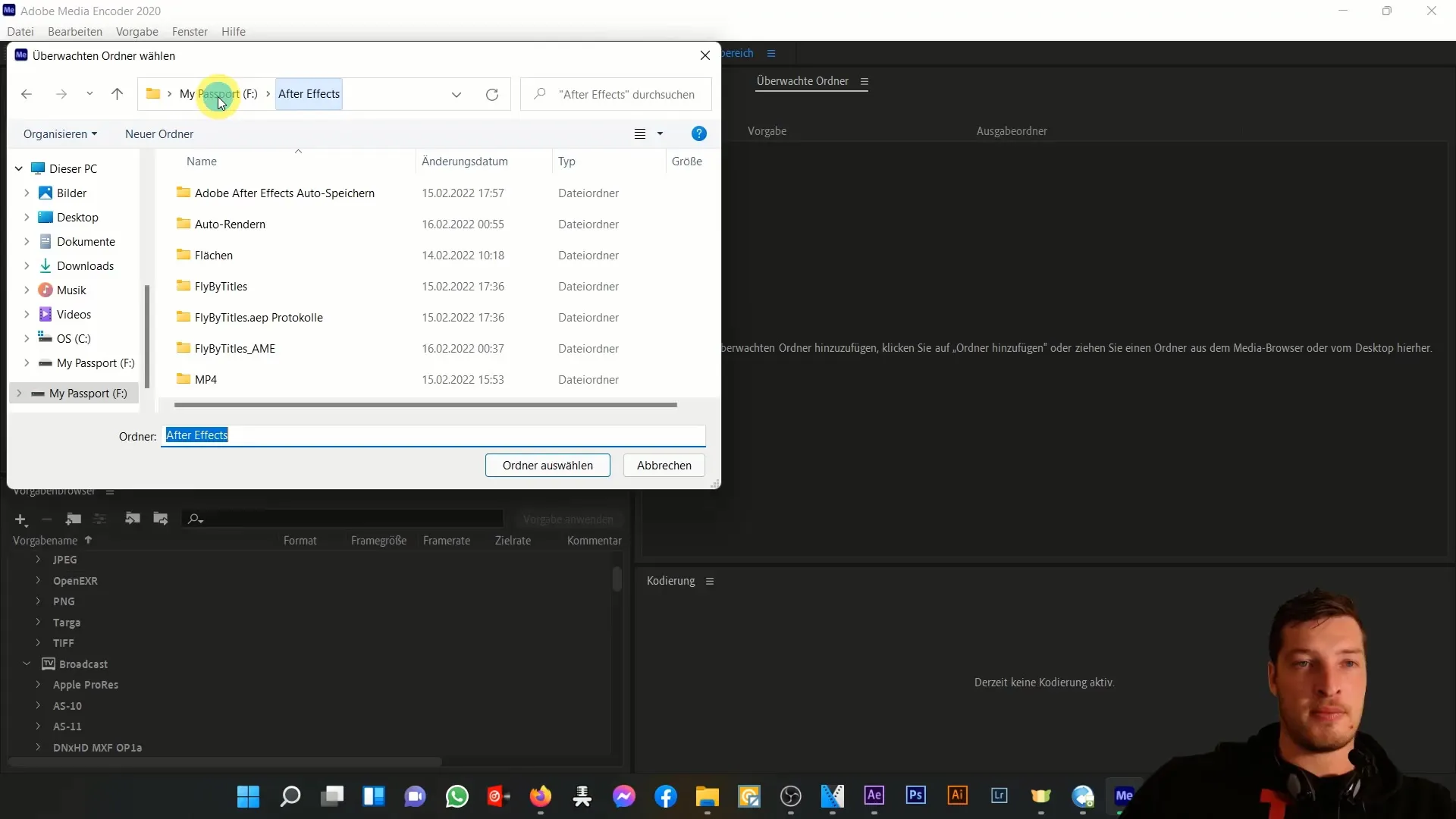
Task: Click the After Effects folder name input field
Action: 434,434
